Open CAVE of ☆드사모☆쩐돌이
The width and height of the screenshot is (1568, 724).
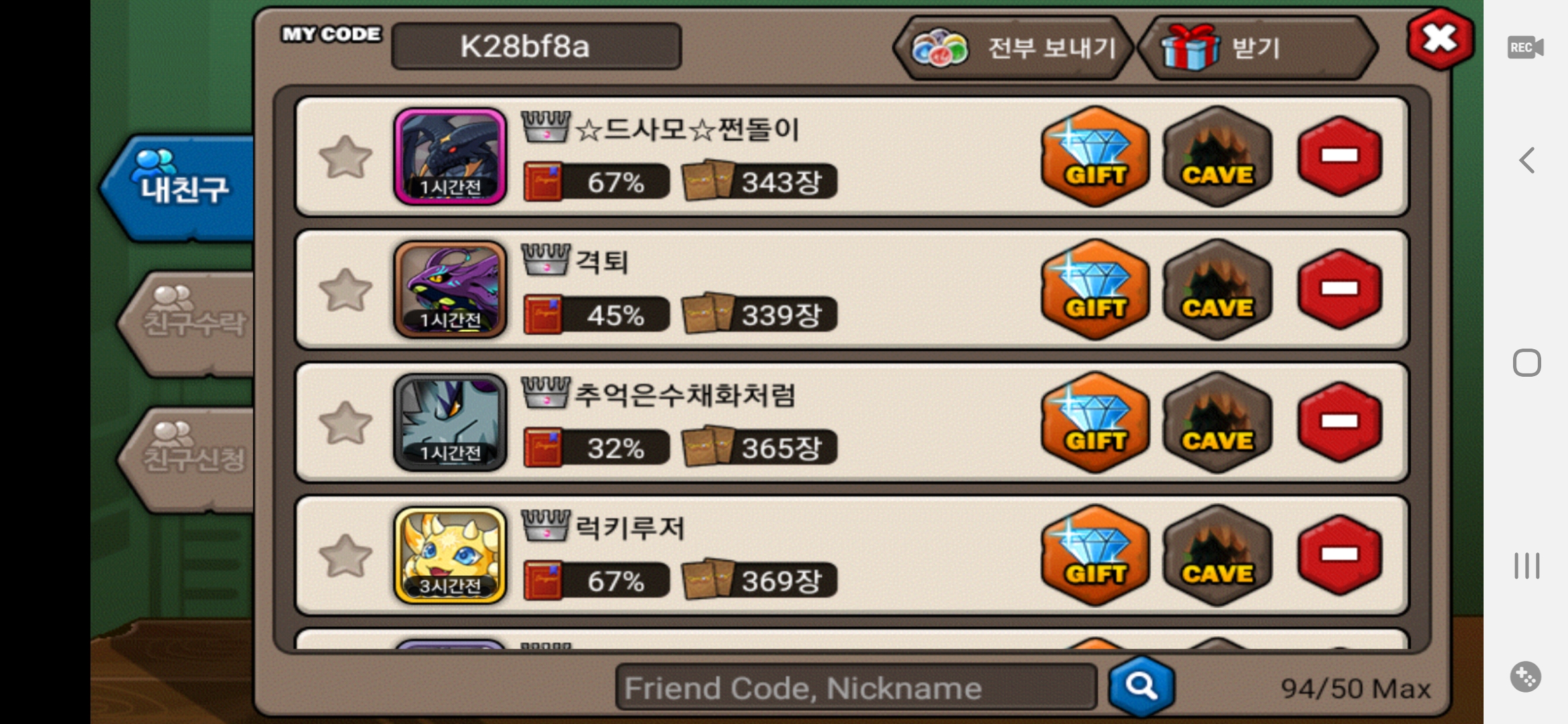pyautogui.click(x=1217, y=156)
